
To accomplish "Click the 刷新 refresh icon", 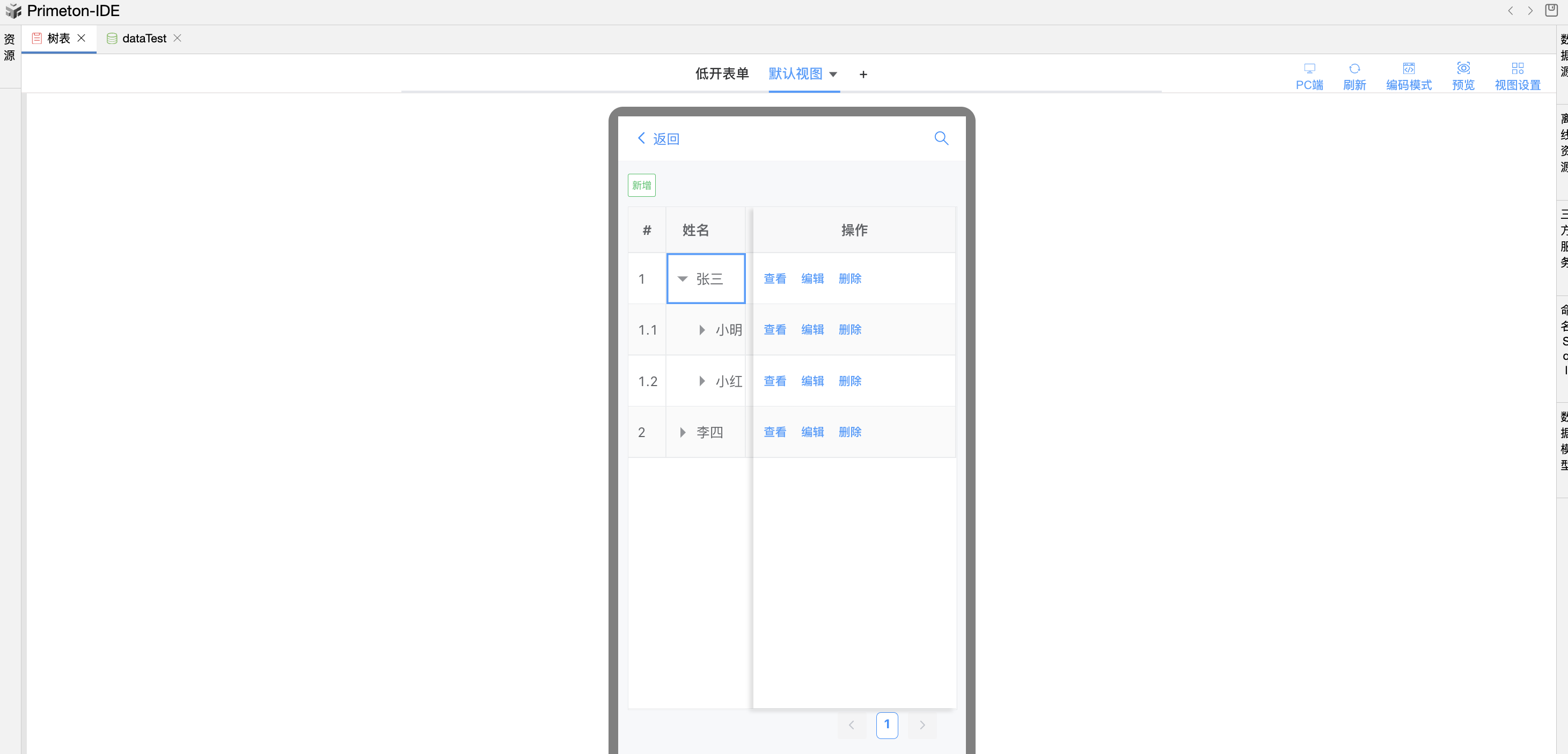I will coord(1354,68).
